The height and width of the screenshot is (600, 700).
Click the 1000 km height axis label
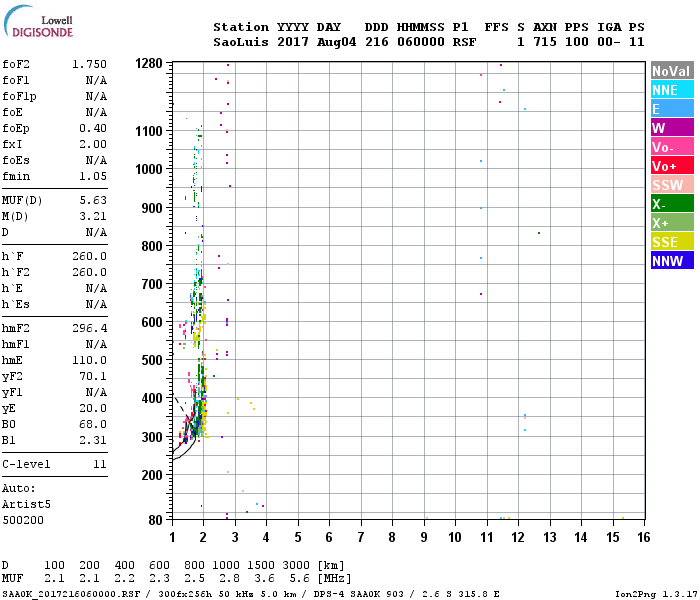tap(149, 169)
